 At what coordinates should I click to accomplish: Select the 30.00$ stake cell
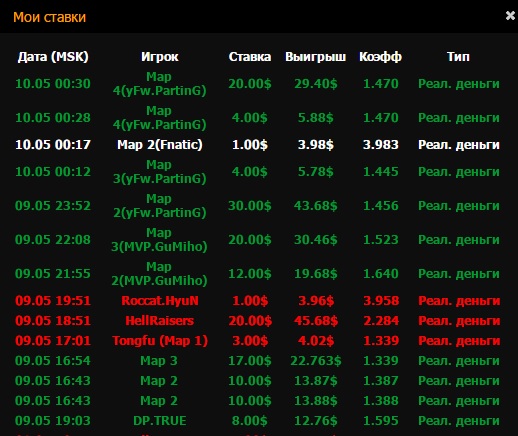click(250, 206)
